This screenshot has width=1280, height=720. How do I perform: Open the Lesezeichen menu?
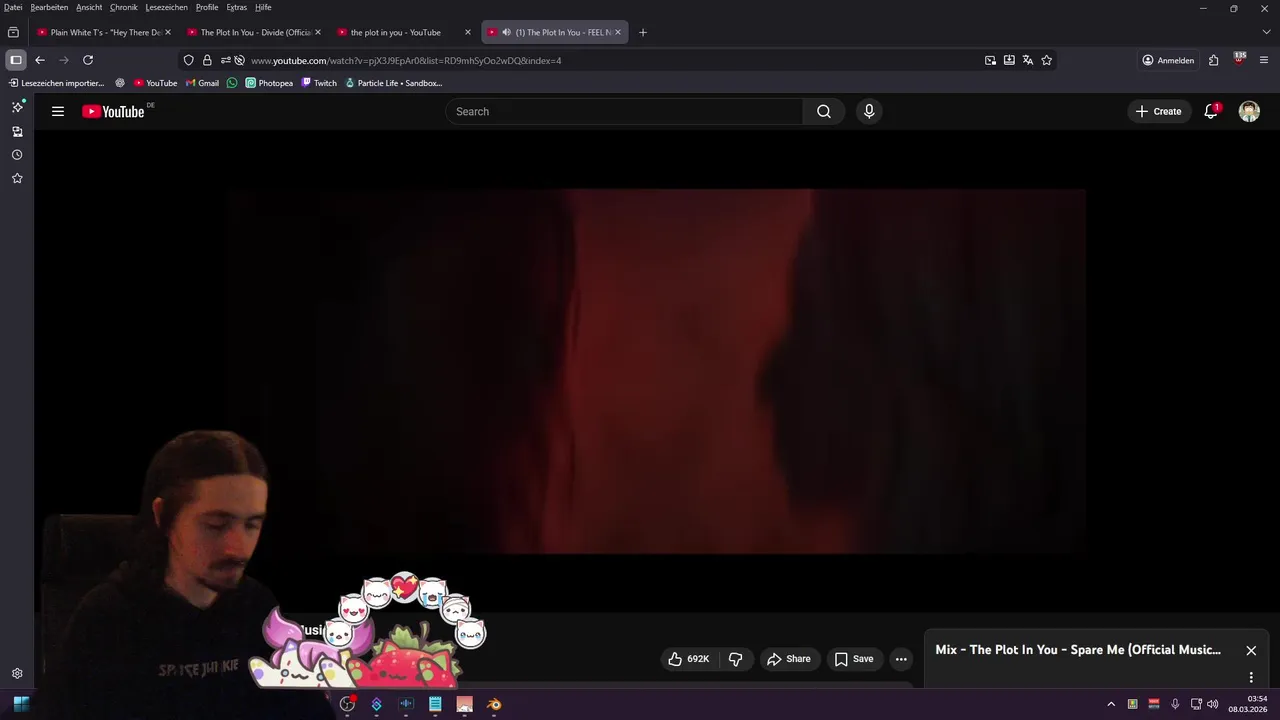point(166,7)
